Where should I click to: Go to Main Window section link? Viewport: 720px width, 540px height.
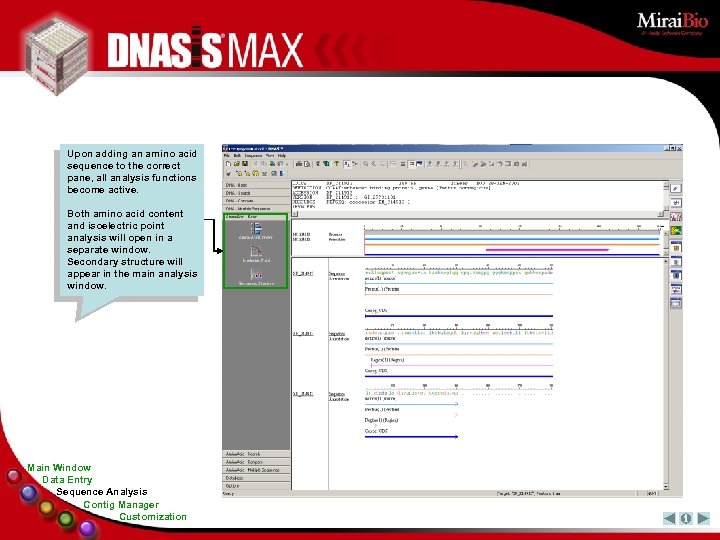(x=59, y=467)
